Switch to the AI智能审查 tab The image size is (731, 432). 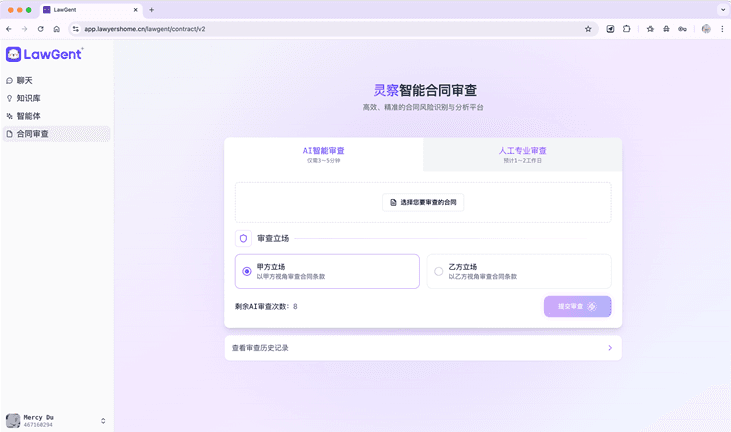(x=324, y=154)
